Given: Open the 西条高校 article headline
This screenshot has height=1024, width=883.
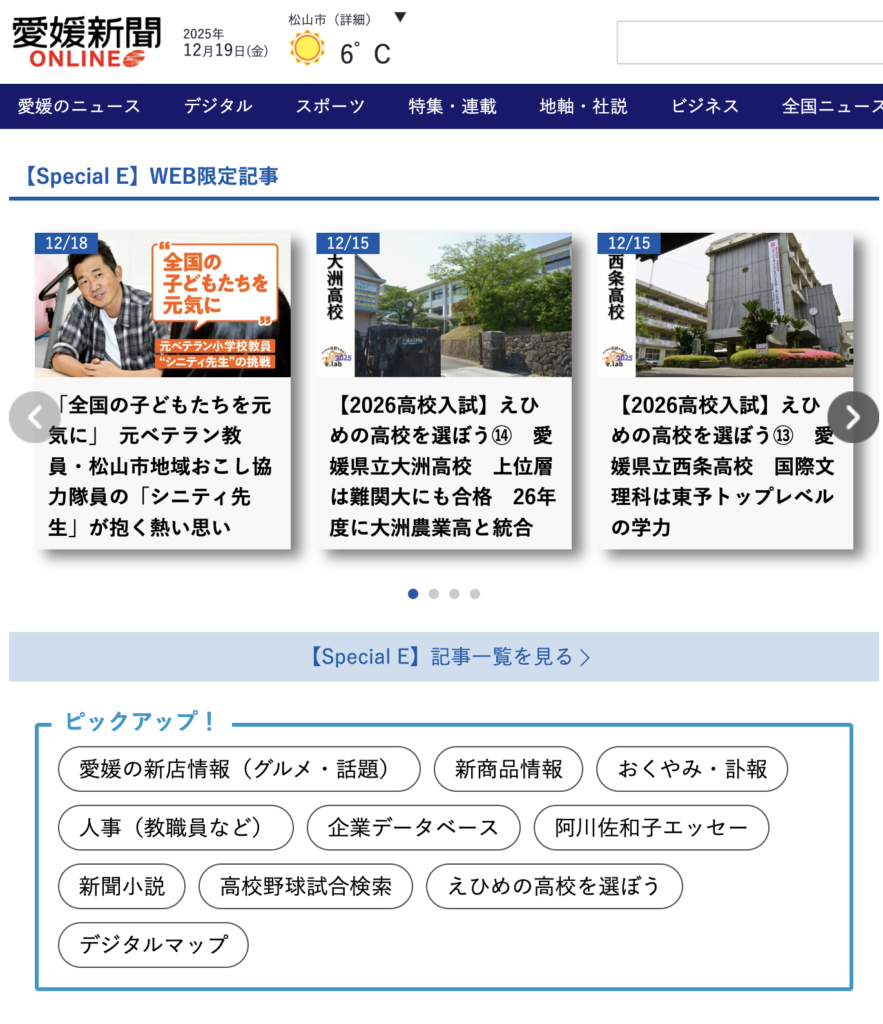Looking at the screenshot, I should click(x=724, y=465).
